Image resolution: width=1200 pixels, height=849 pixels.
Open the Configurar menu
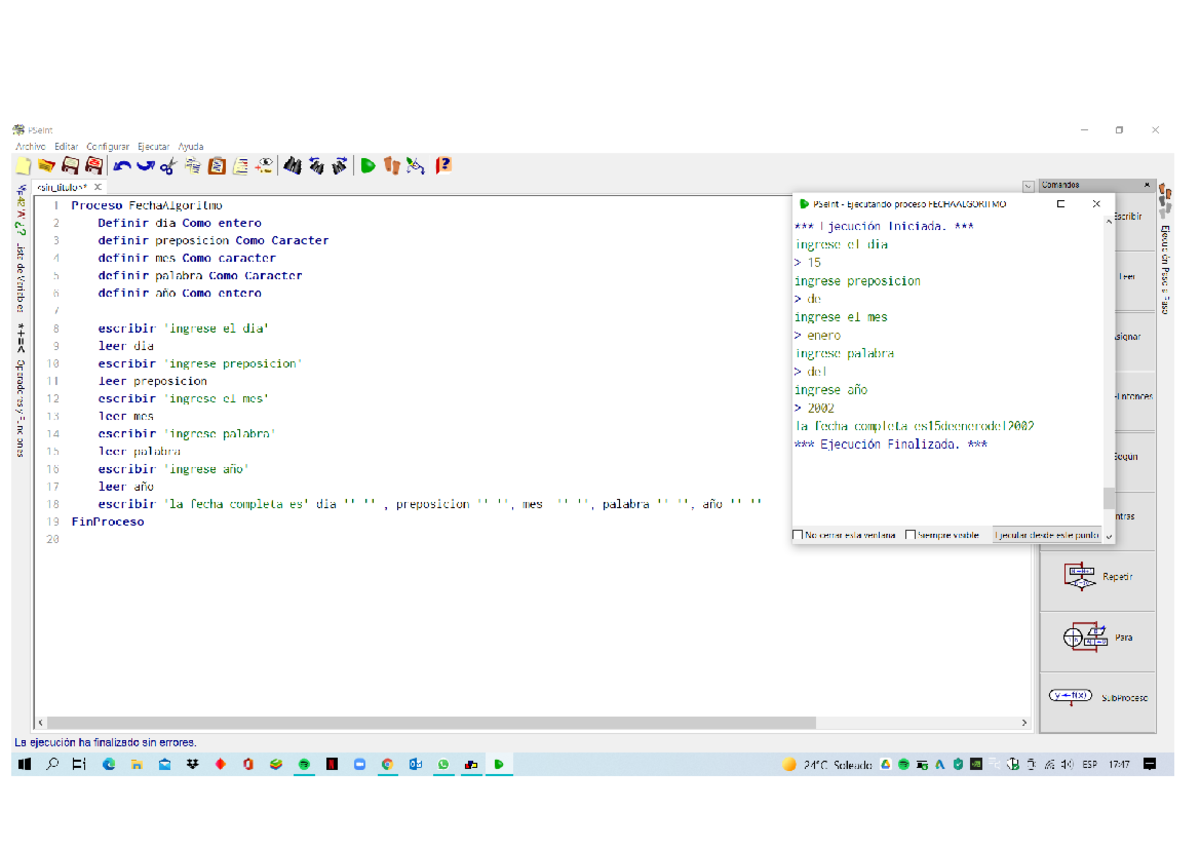(107, 146)
